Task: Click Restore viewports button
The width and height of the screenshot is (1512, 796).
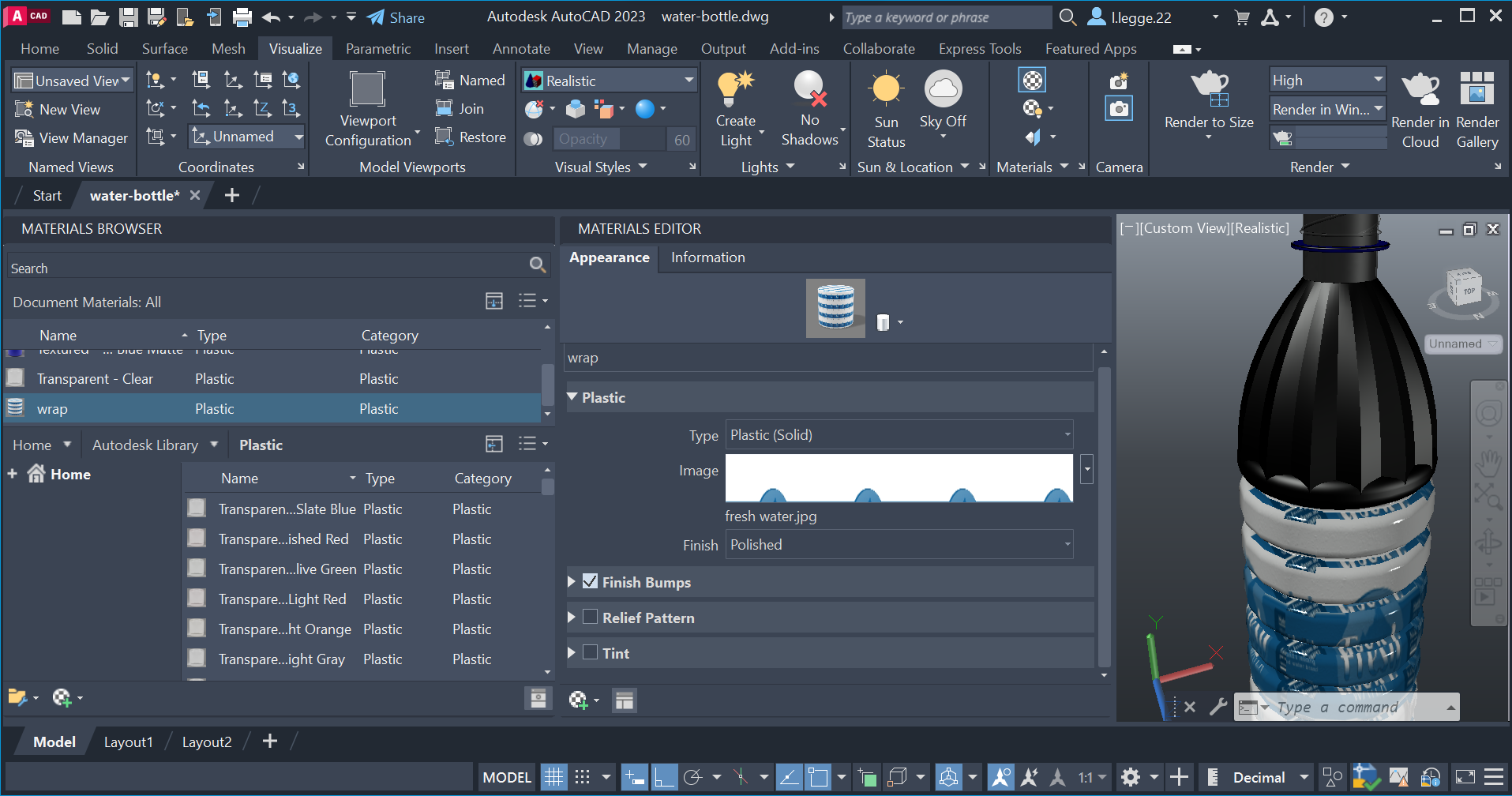Action: click(x=471, y=137)
